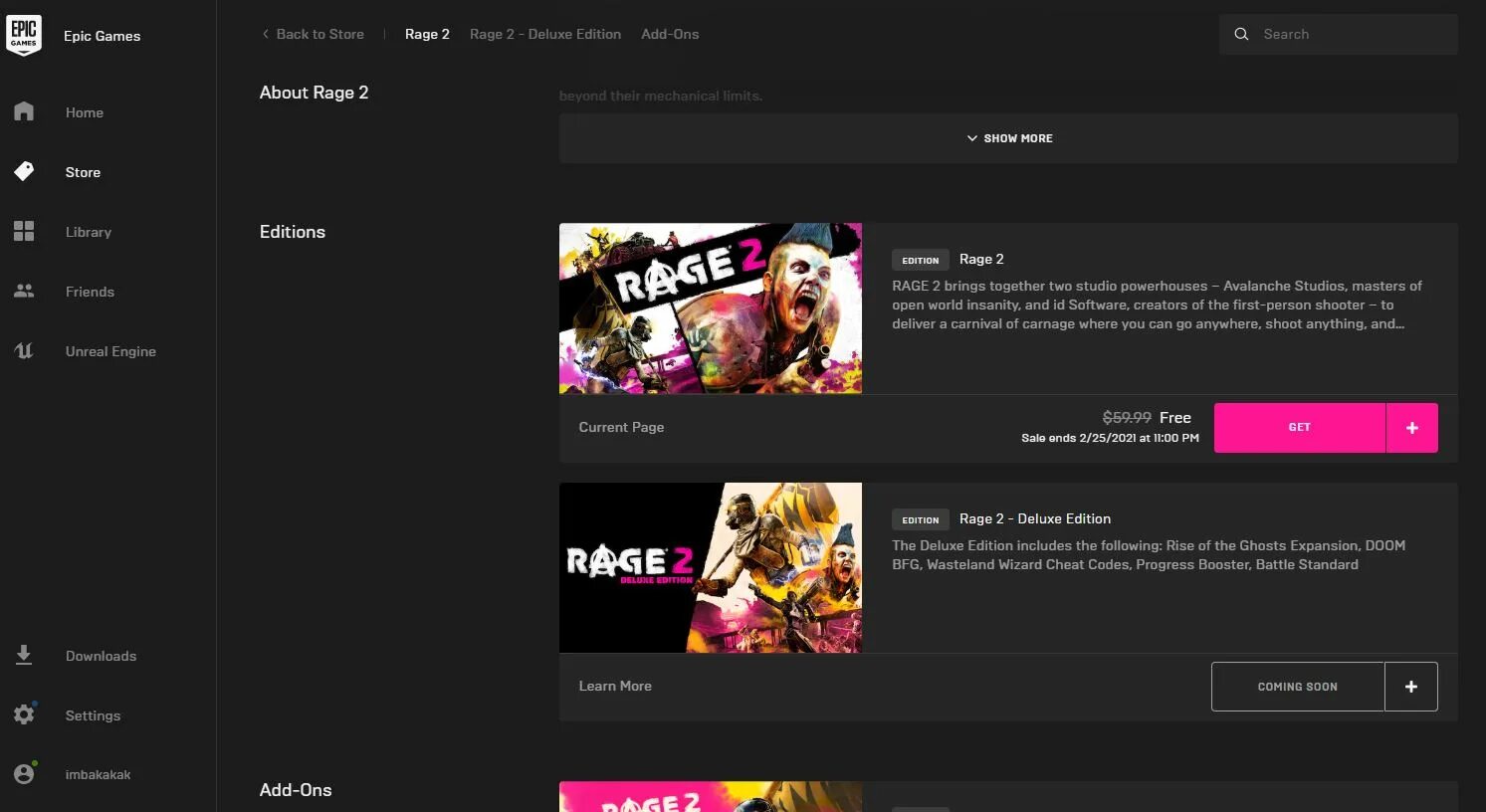
Task: Click the Rage 2 - Deluxe Edition title text
Action: [x=1035, y=518]
